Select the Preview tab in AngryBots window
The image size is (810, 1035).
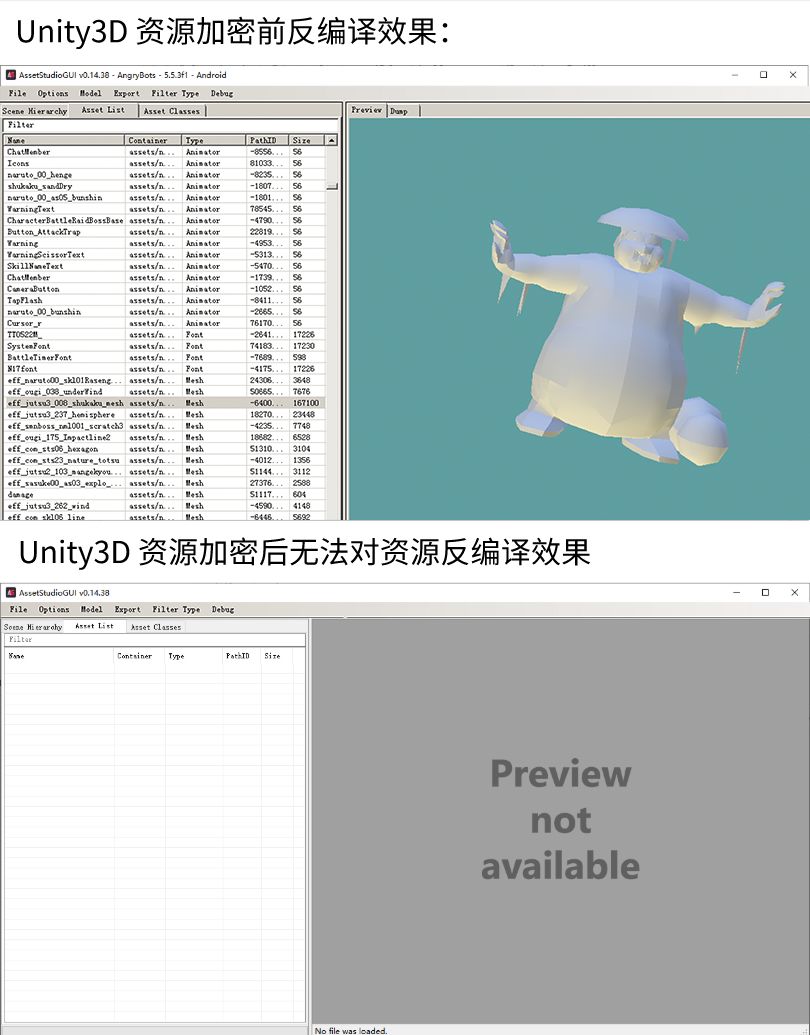pos(367,110)
